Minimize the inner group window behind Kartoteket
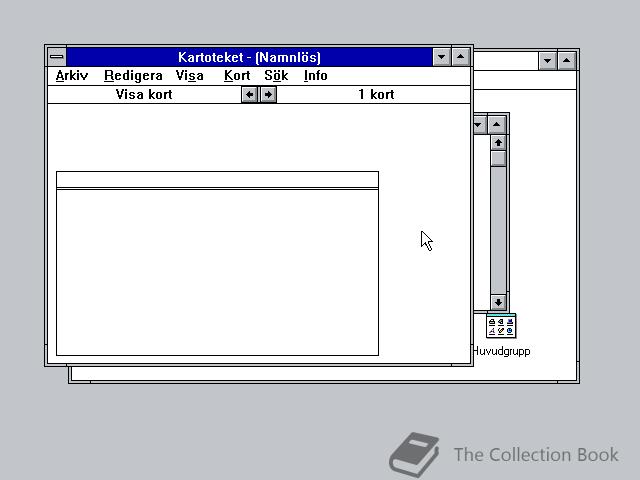 pyautogui.click(x=479, y=125)
